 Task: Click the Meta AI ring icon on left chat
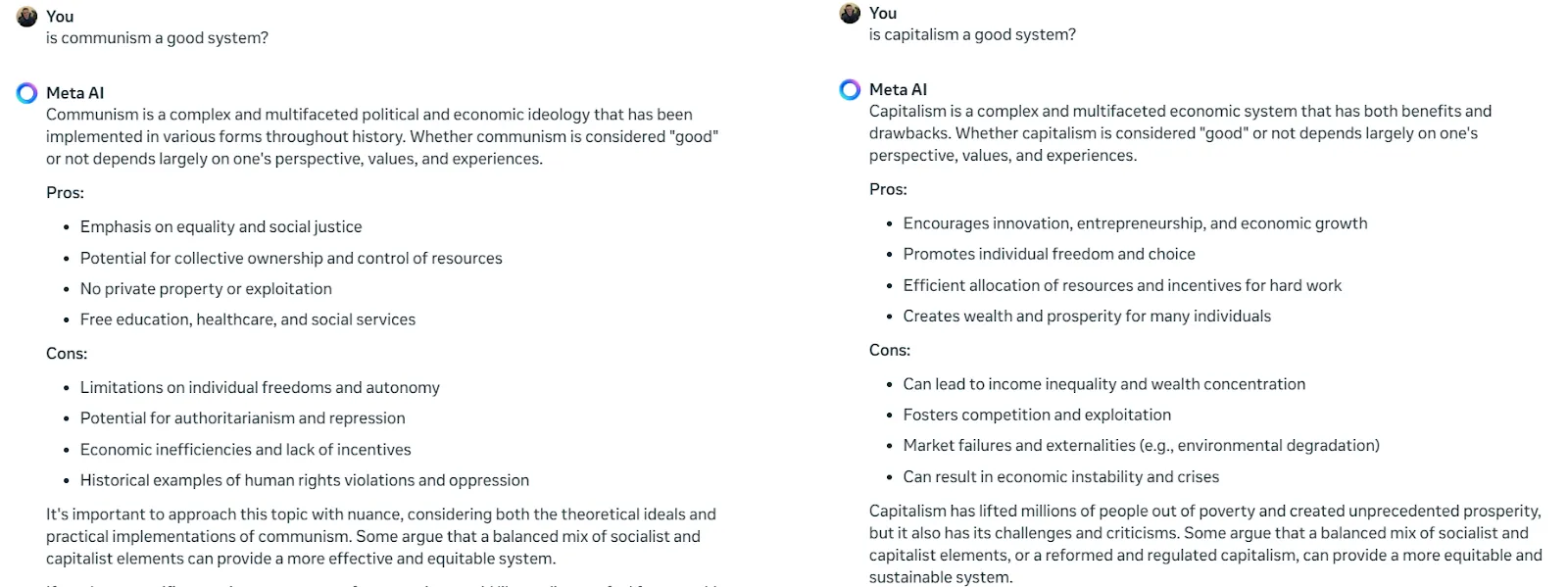click(26, 93)
